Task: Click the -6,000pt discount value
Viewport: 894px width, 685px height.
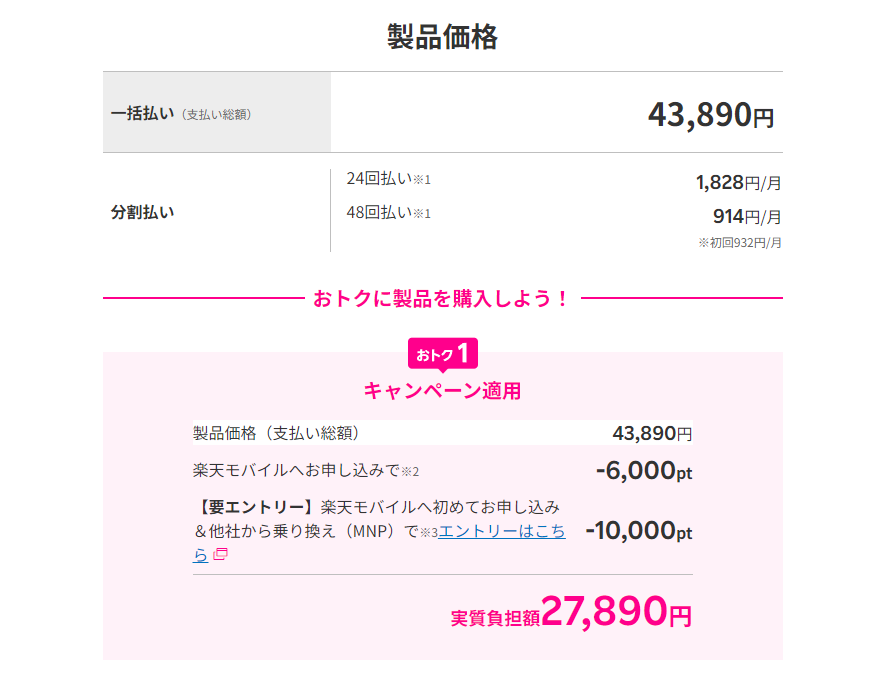Action: click(644, 471)
